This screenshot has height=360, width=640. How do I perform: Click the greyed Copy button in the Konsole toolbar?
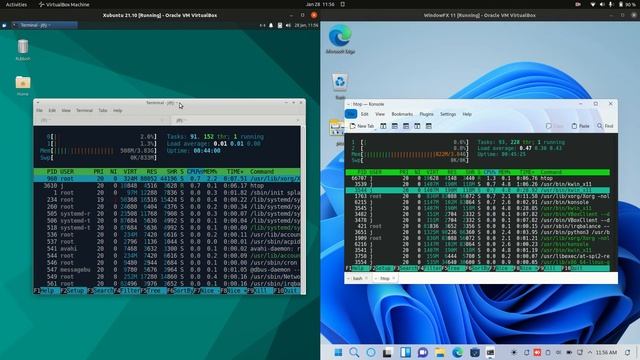click(556, 126)
